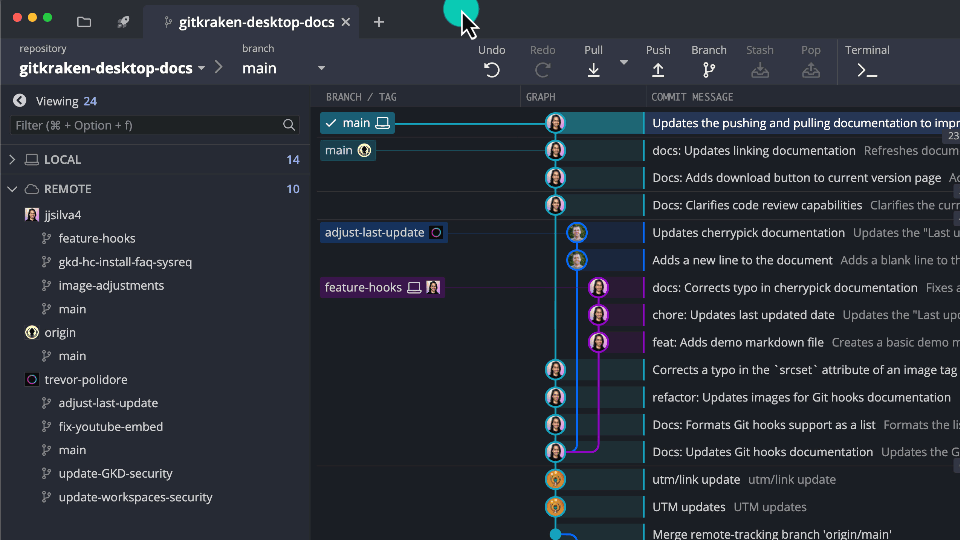Viewport: 960px width, 540px height.
Task: Select commit 'refactor: Updates images for Git hooks documentation'
Action: pyautogui.click(x=801, y=397)
